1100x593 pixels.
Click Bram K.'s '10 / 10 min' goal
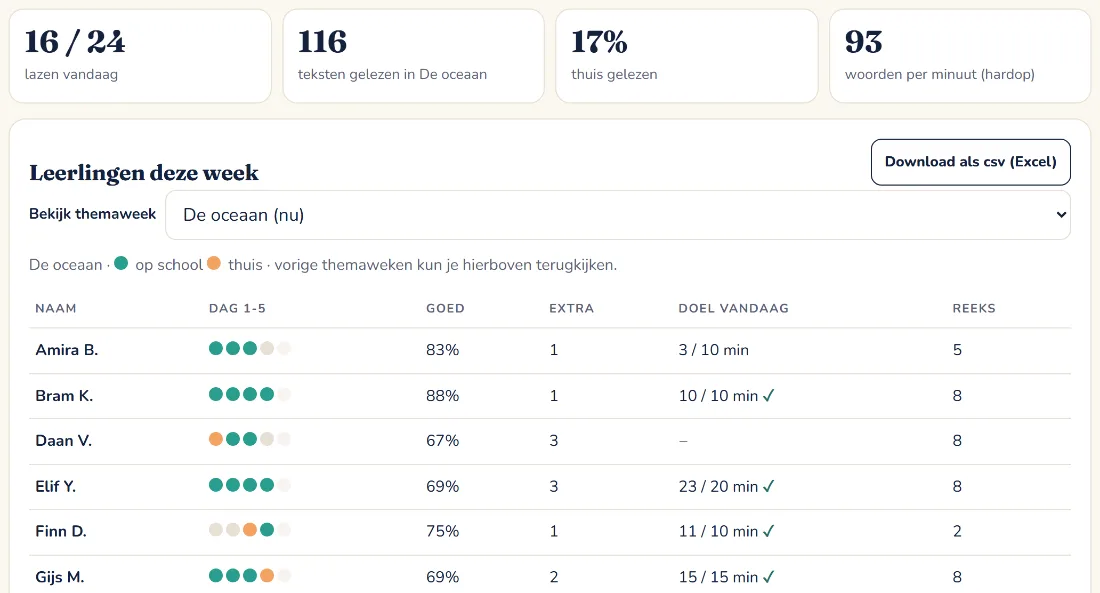[x=718, y=396]
